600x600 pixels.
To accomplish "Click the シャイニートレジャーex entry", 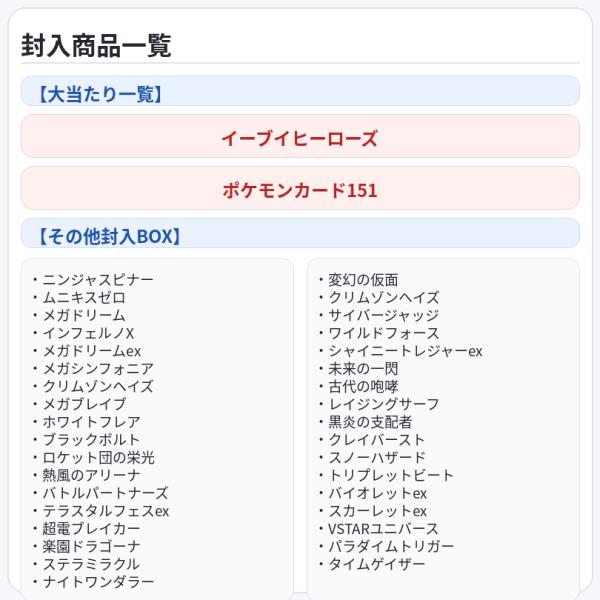I will tap(405, 351).
